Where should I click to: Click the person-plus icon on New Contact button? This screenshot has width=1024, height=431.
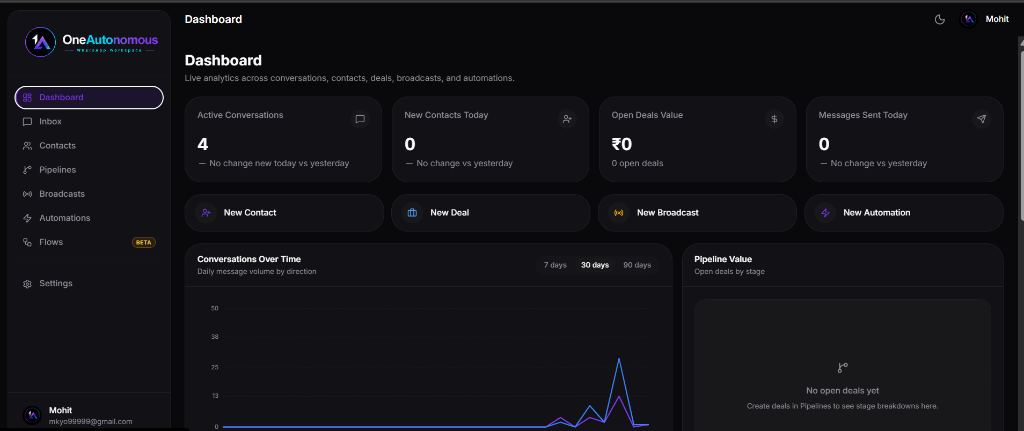(206, 213)
